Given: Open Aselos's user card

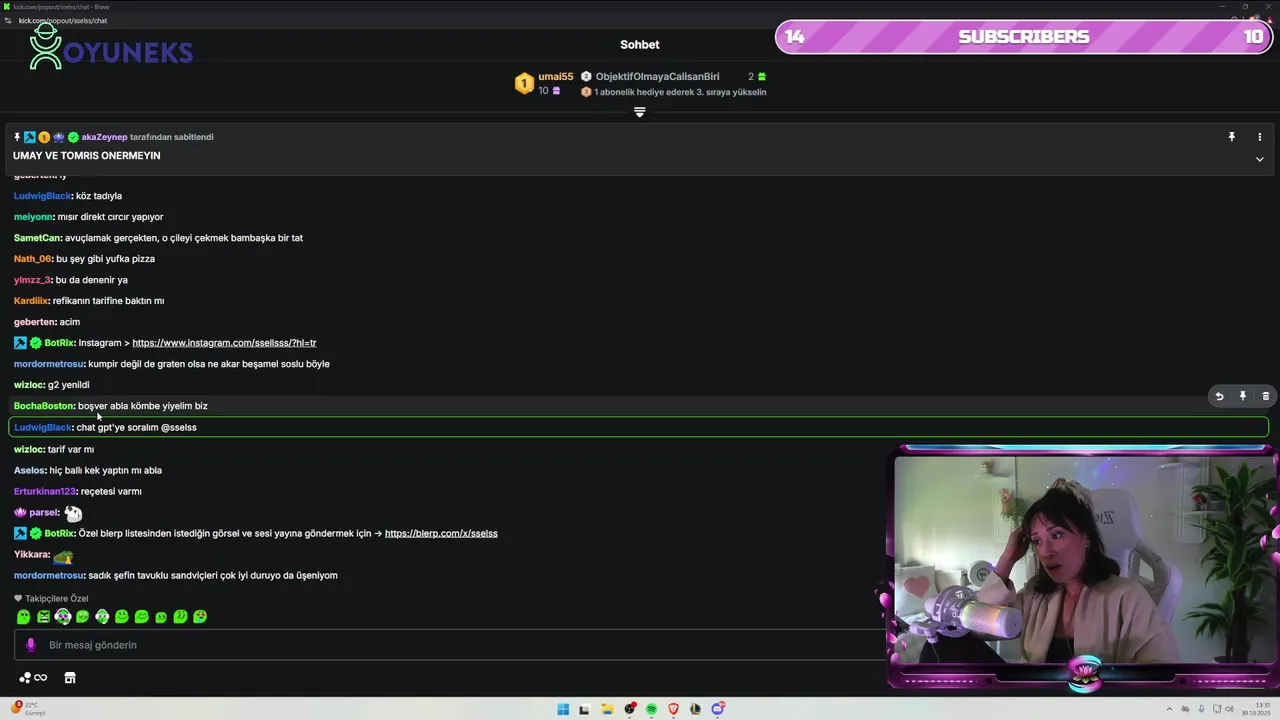Looking at the screenshot, I should pos(30,471).
